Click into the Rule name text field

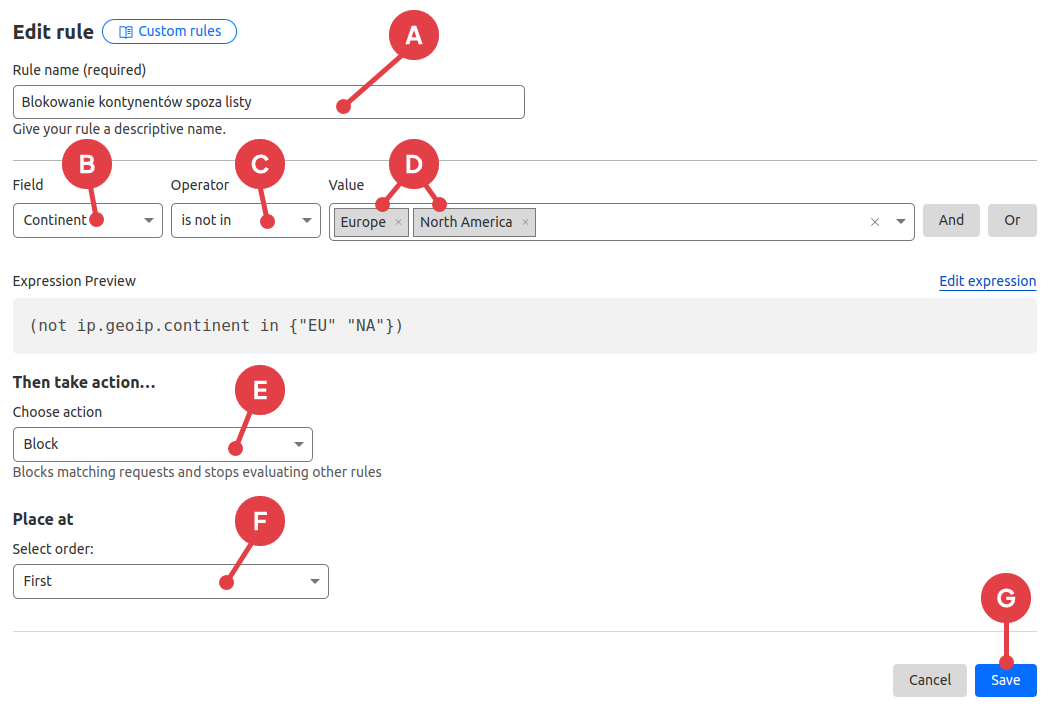coord(268,102)
